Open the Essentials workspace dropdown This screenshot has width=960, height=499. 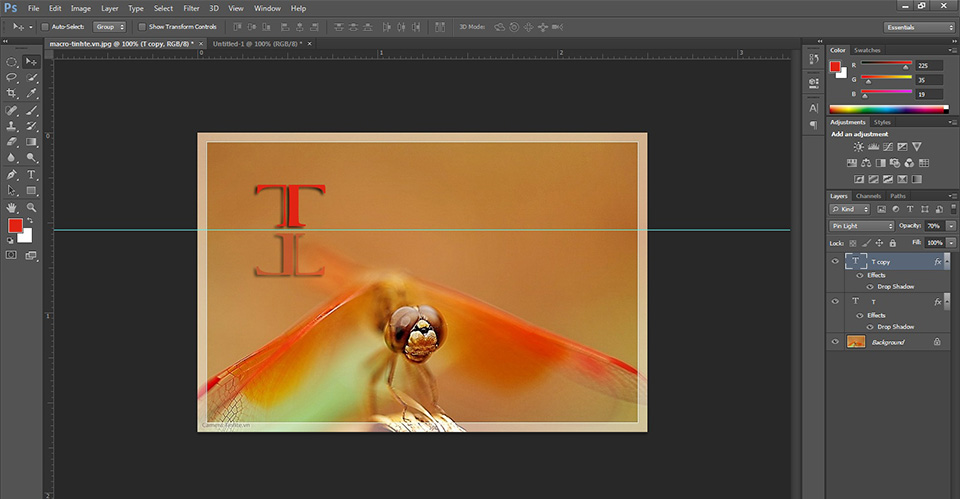[920, 27]
